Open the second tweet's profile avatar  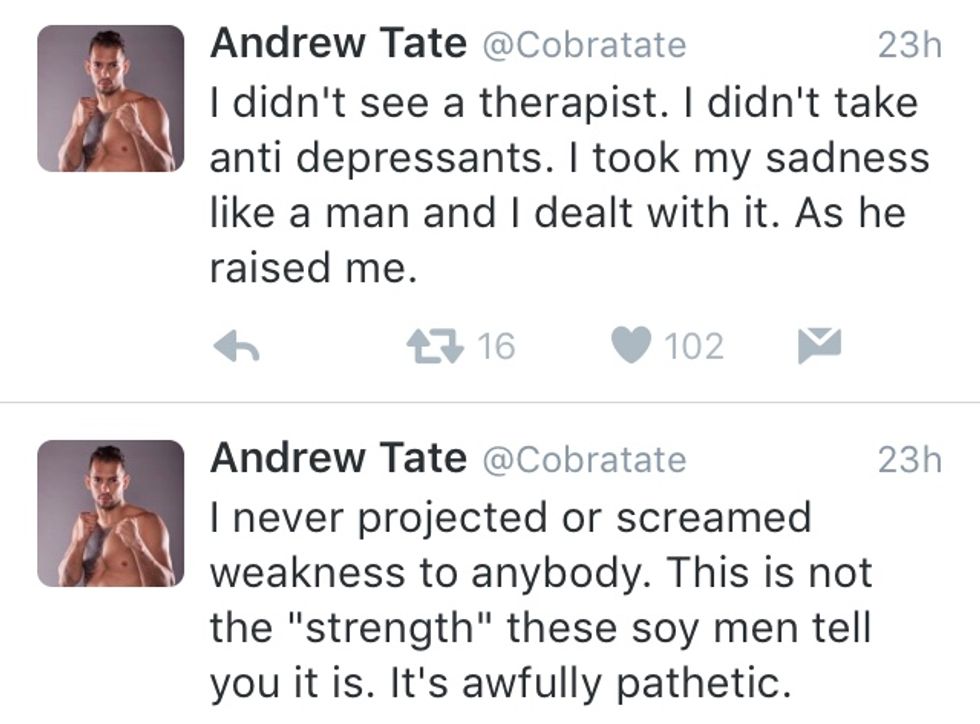coord(111,513)
